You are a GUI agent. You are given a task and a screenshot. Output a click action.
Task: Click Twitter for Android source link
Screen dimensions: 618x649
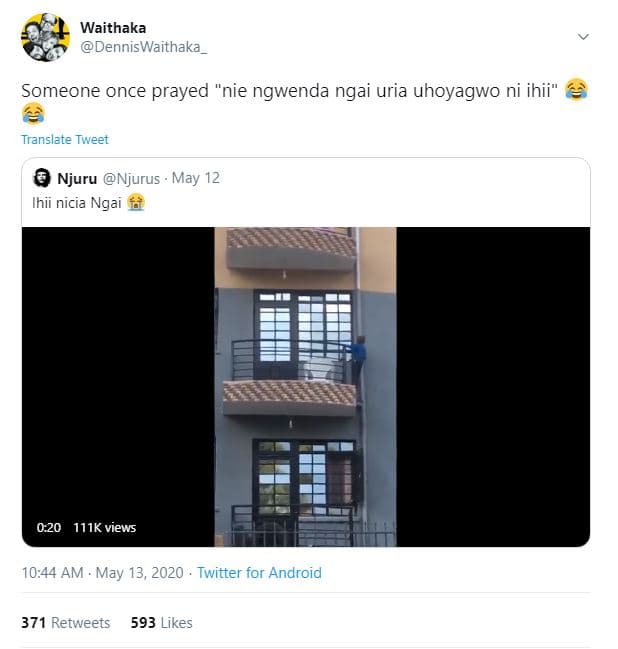(259, 573)
